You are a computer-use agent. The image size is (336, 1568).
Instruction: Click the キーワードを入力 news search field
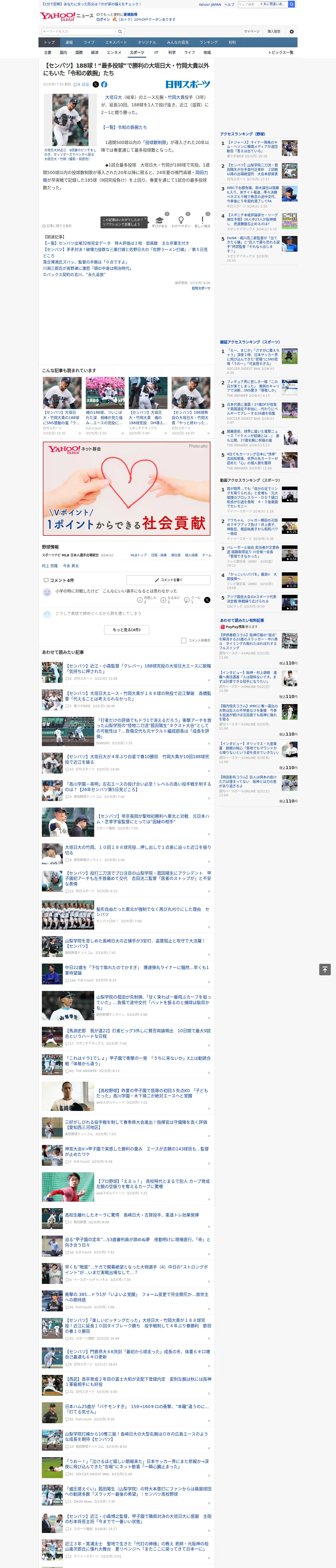[x=79, y=32]
